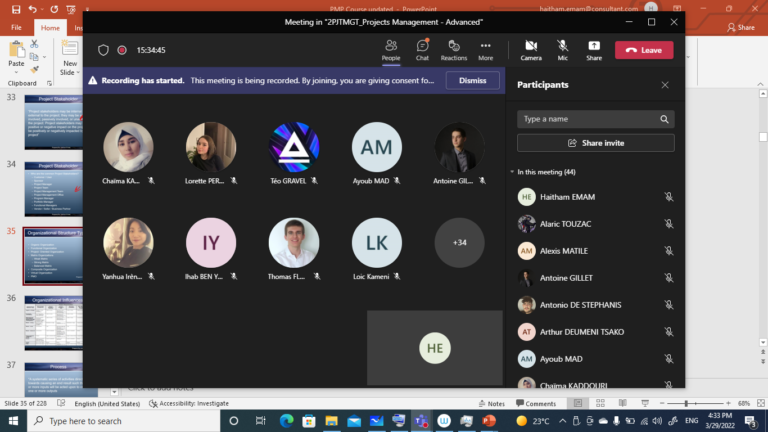
Task: Turn on the Camera
Action: pos(531,50)
